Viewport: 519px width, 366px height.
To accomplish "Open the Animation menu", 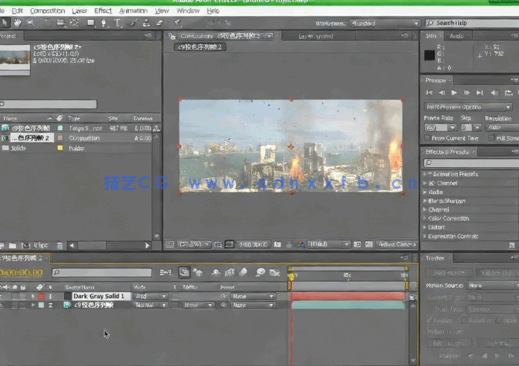I will click(x=133, y=11).
